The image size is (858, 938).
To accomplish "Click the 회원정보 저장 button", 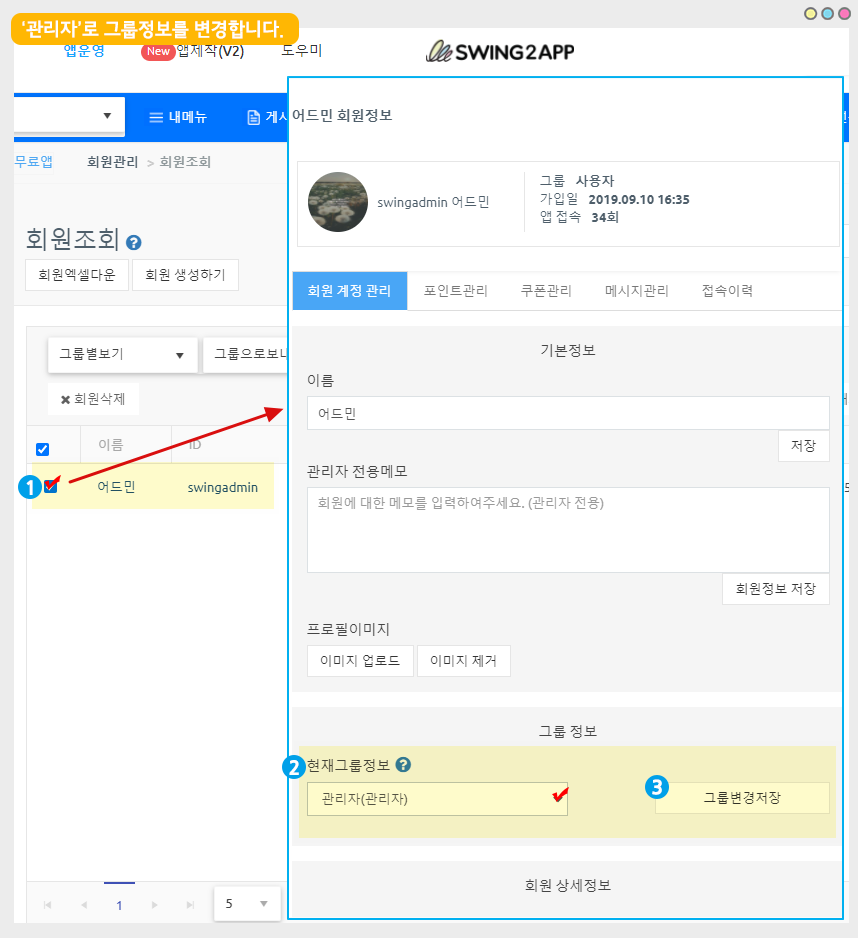I will [775, 589].
